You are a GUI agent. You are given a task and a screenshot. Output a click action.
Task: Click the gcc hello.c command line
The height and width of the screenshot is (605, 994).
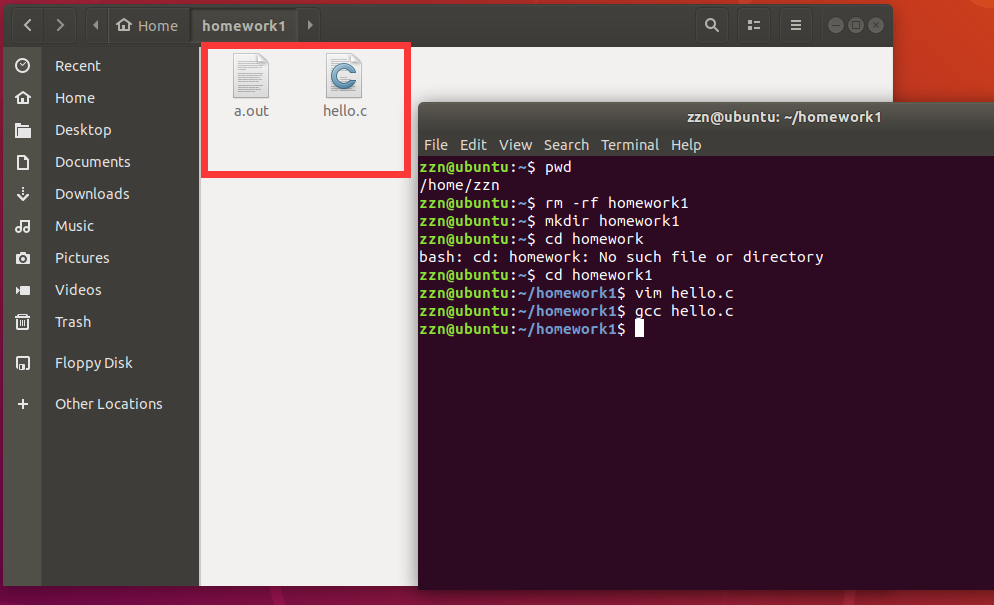click(x=576, y=311)
